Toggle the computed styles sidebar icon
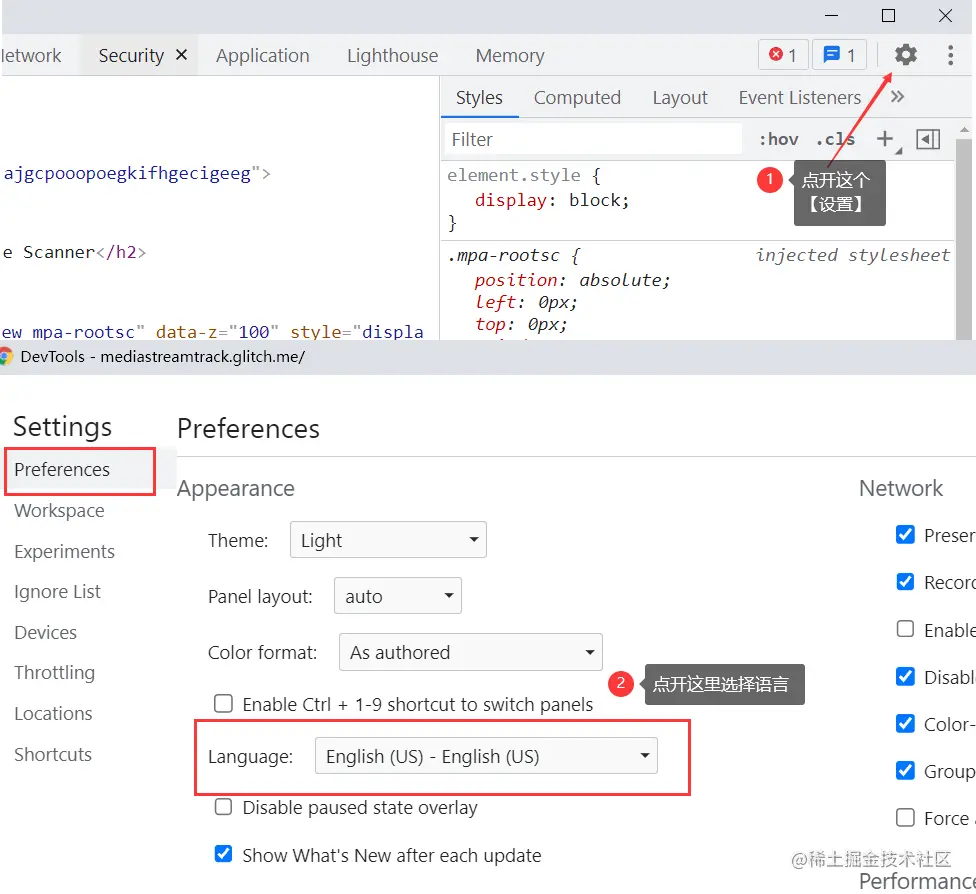Image resolution: width=976 pixels, height=894 pixels. coord(927,139)
